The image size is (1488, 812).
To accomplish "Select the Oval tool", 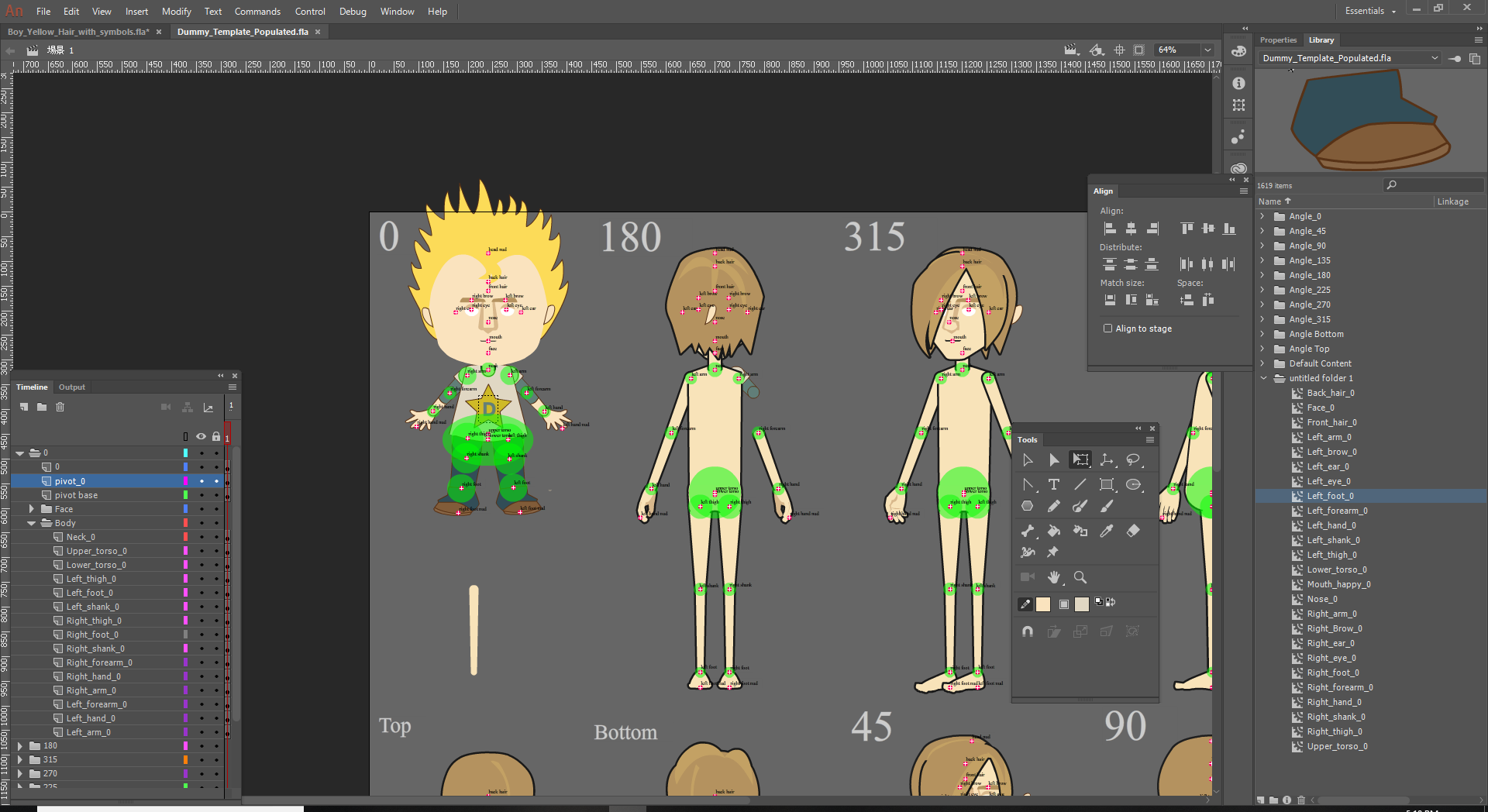I will click(1133, 485).
